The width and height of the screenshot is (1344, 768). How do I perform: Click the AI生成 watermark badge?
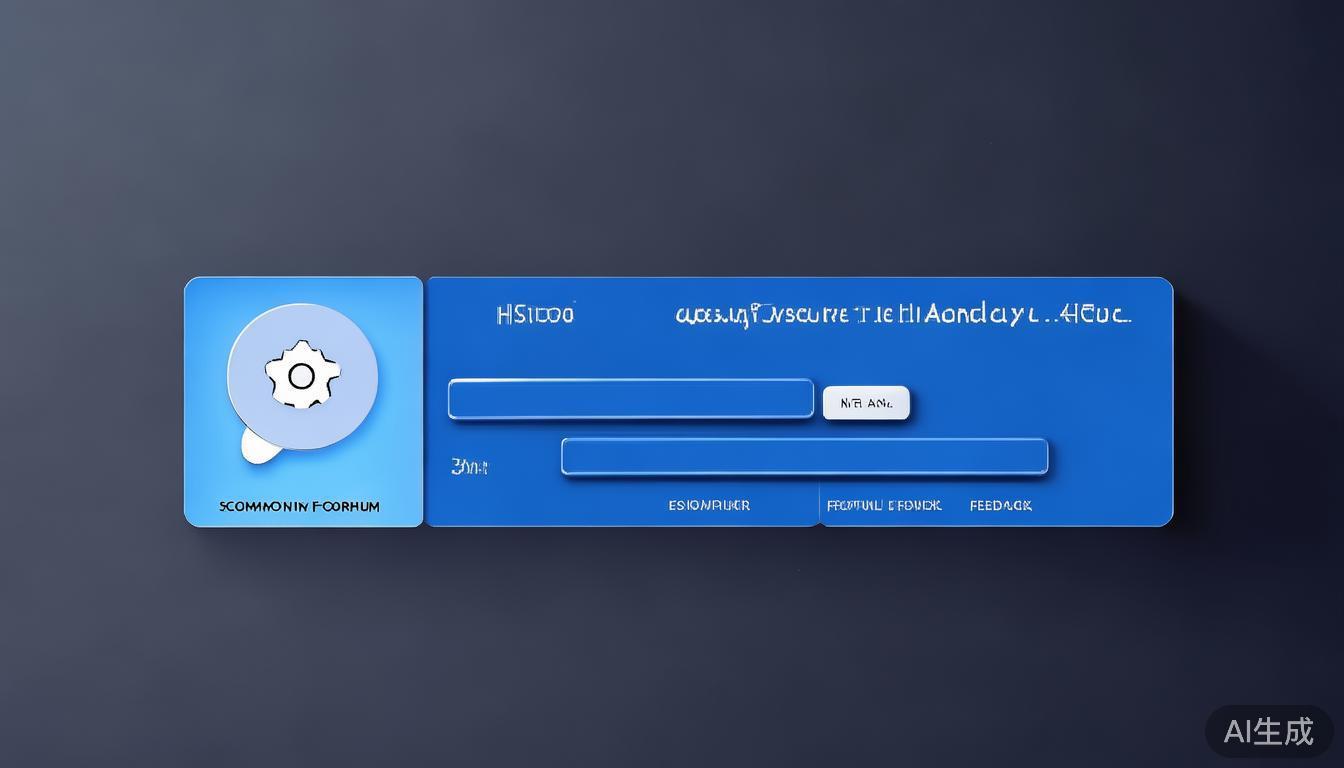(1268, 731)
